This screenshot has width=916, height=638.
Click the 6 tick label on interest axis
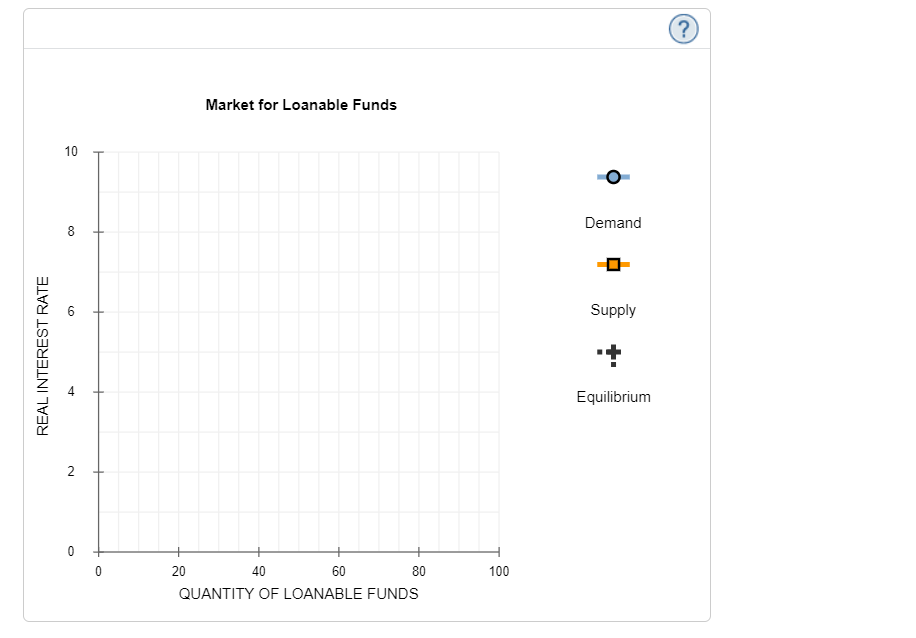coord(71,311)
